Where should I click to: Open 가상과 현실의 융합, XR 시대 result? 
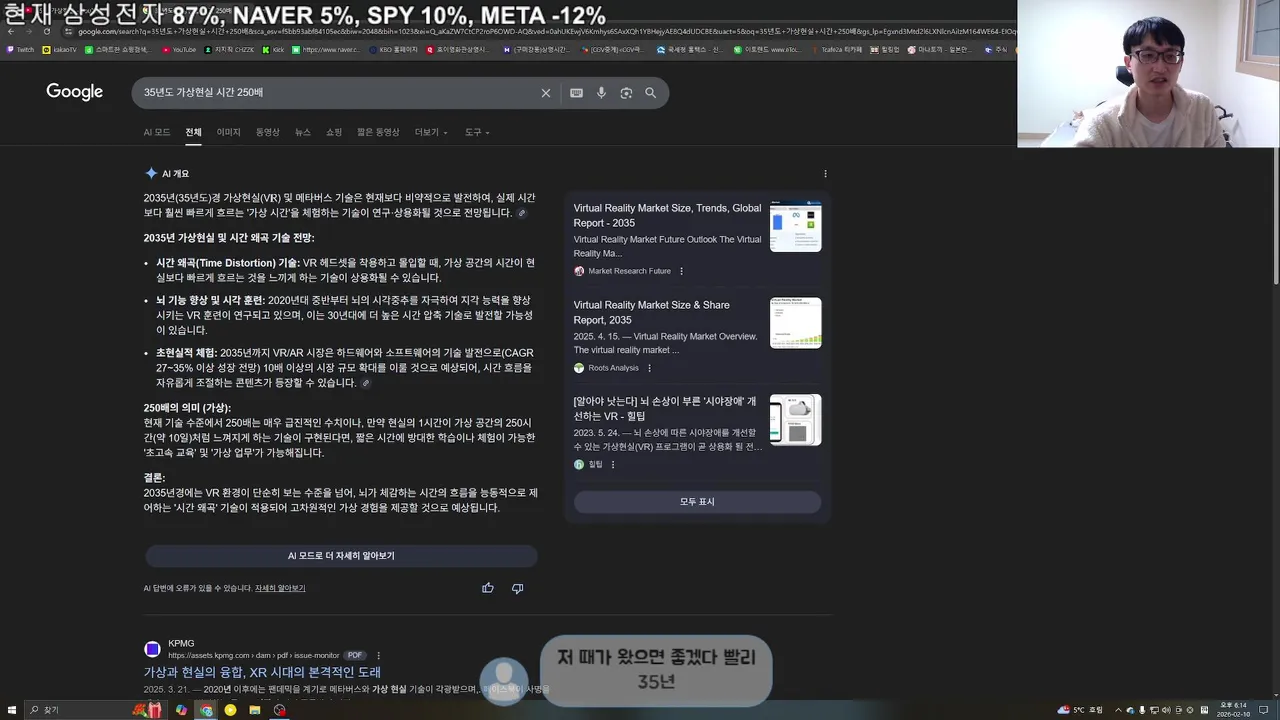(x=262, y=672)
